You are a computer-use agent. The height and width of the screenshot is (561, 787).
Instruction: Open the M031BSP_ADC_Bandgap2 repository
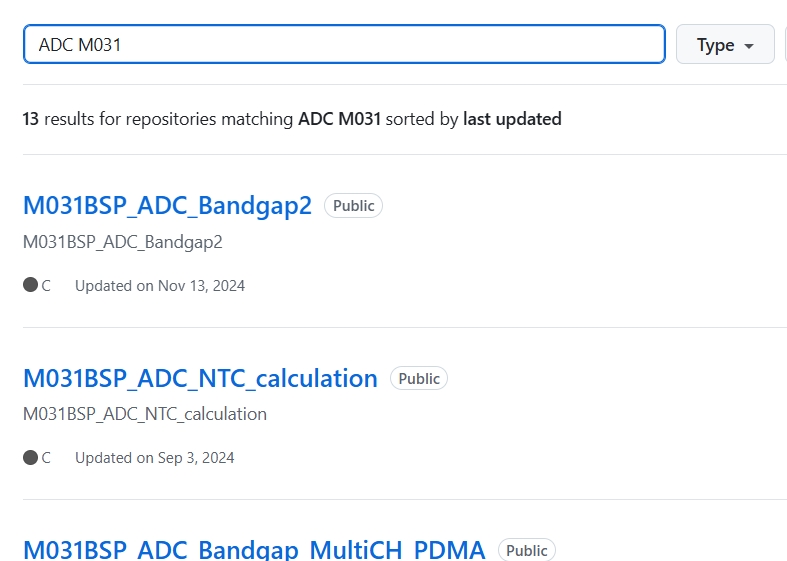point(168,205)
